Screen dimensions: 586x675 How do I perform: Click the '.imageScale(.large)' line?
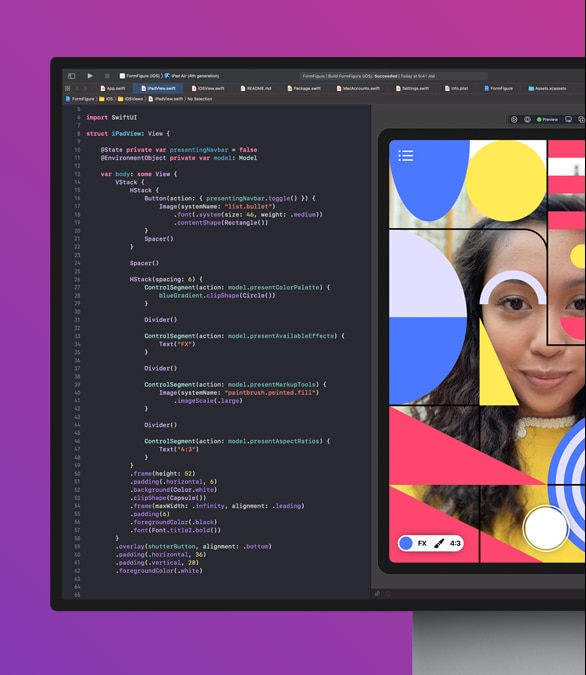click(208, 401)
